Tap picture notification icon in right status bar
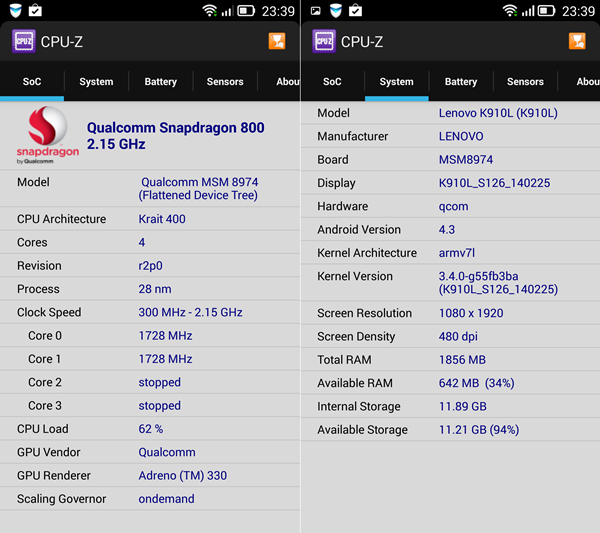Viewport: 600px width, 533px height. tap(316, 11)
